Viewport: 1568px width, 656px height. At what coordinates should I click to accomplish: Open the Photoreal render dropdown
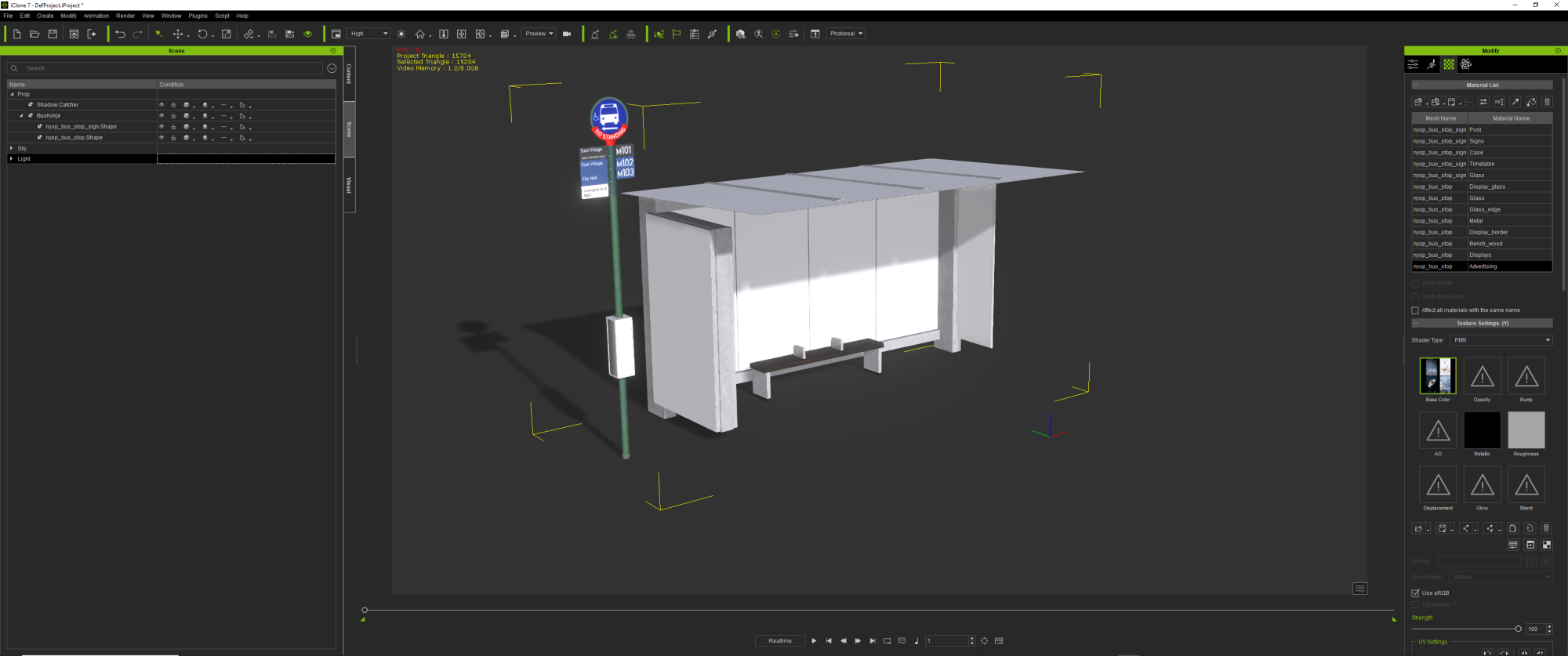click(846, 34)
